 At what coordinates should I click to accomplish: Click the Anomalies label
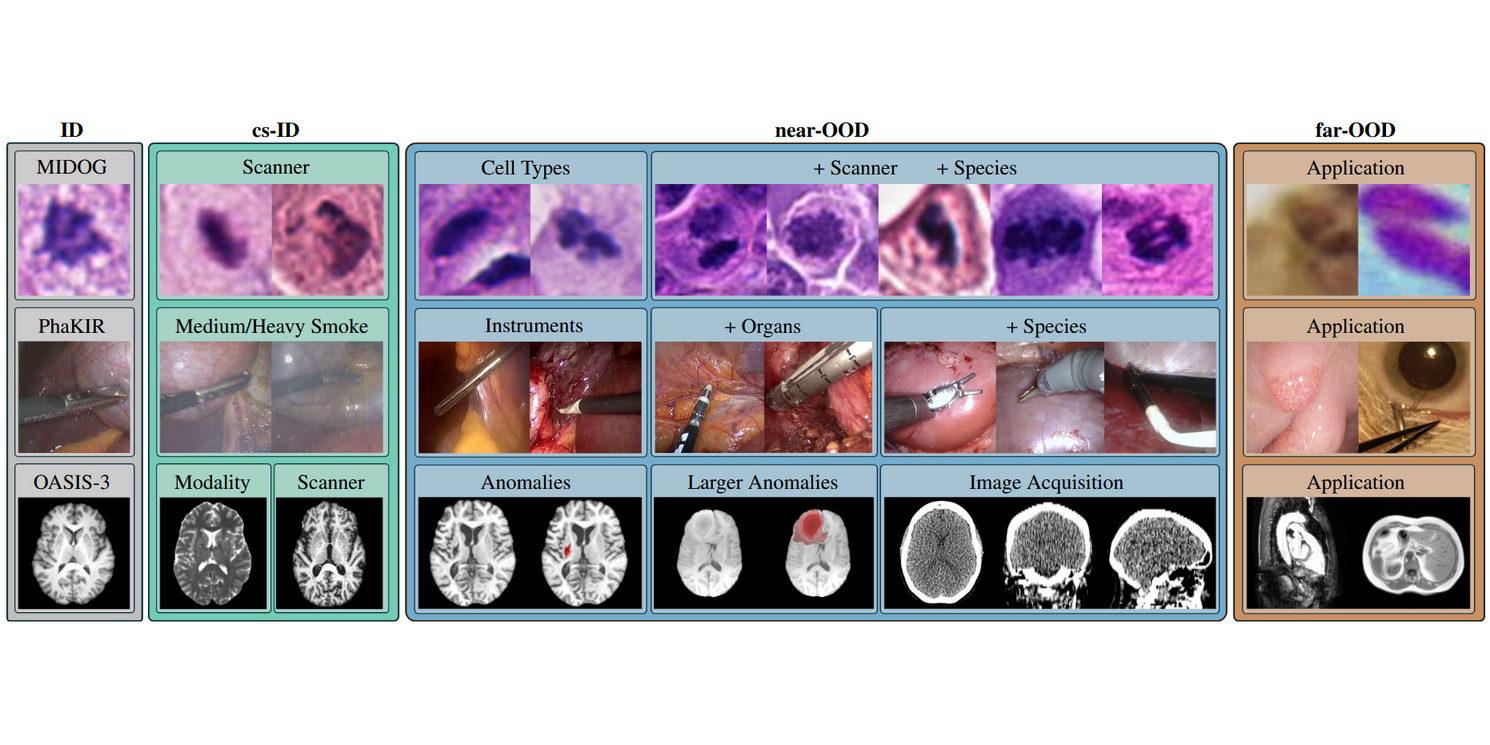coord(526,482)
